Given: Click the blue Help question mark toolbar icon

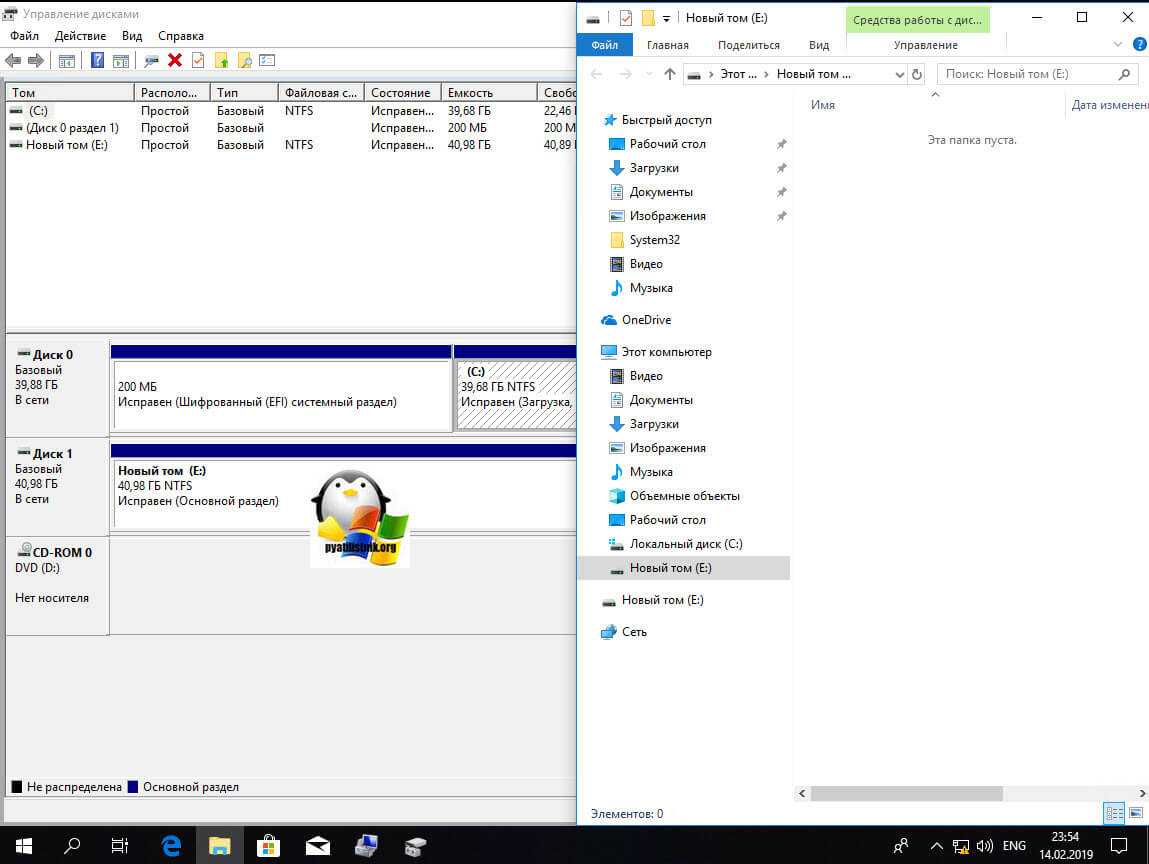Looking at the screenshot, I should (x=97, y=60).
